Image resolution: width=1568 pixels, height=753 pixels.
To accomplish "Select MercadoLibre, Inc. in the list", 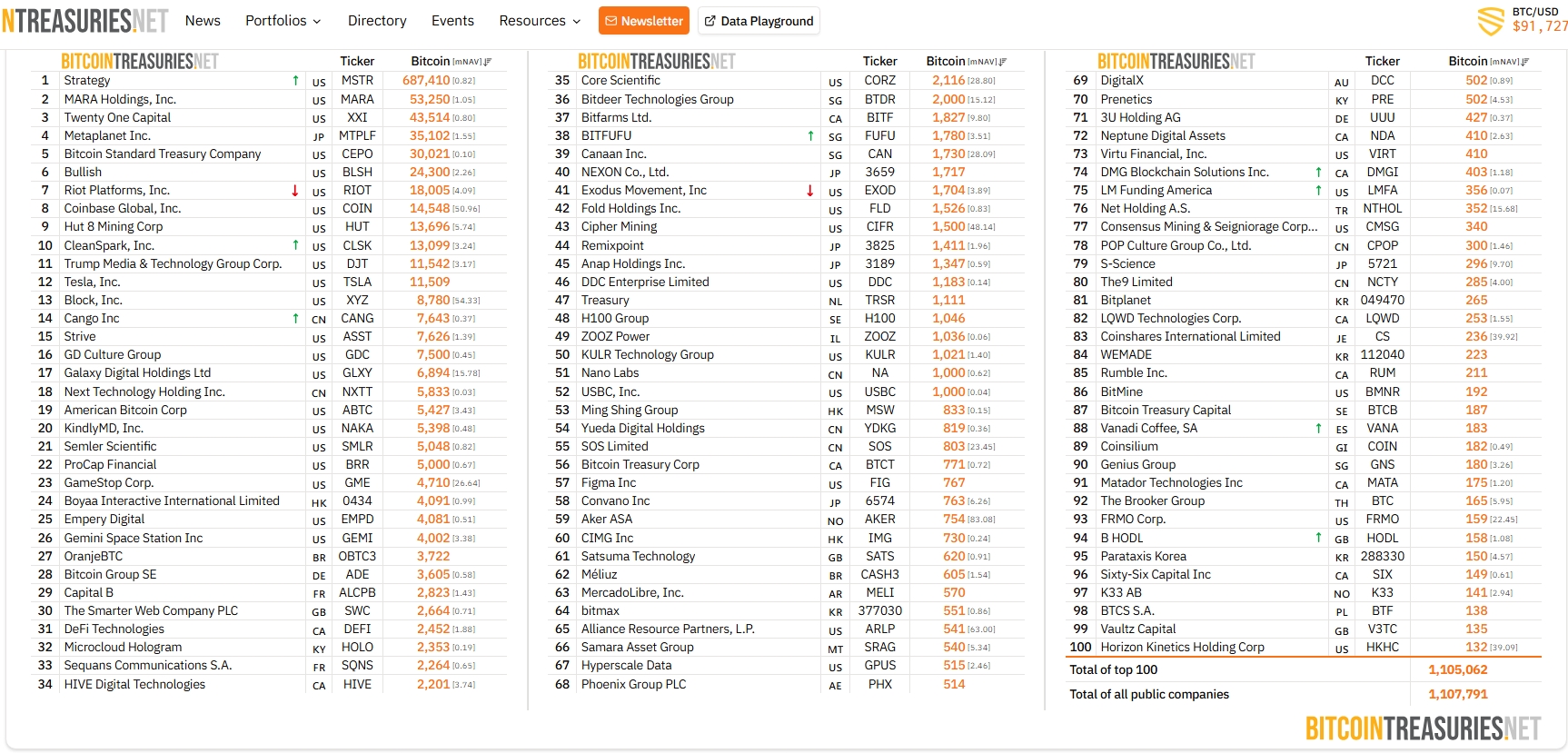I will coord(632,593).
